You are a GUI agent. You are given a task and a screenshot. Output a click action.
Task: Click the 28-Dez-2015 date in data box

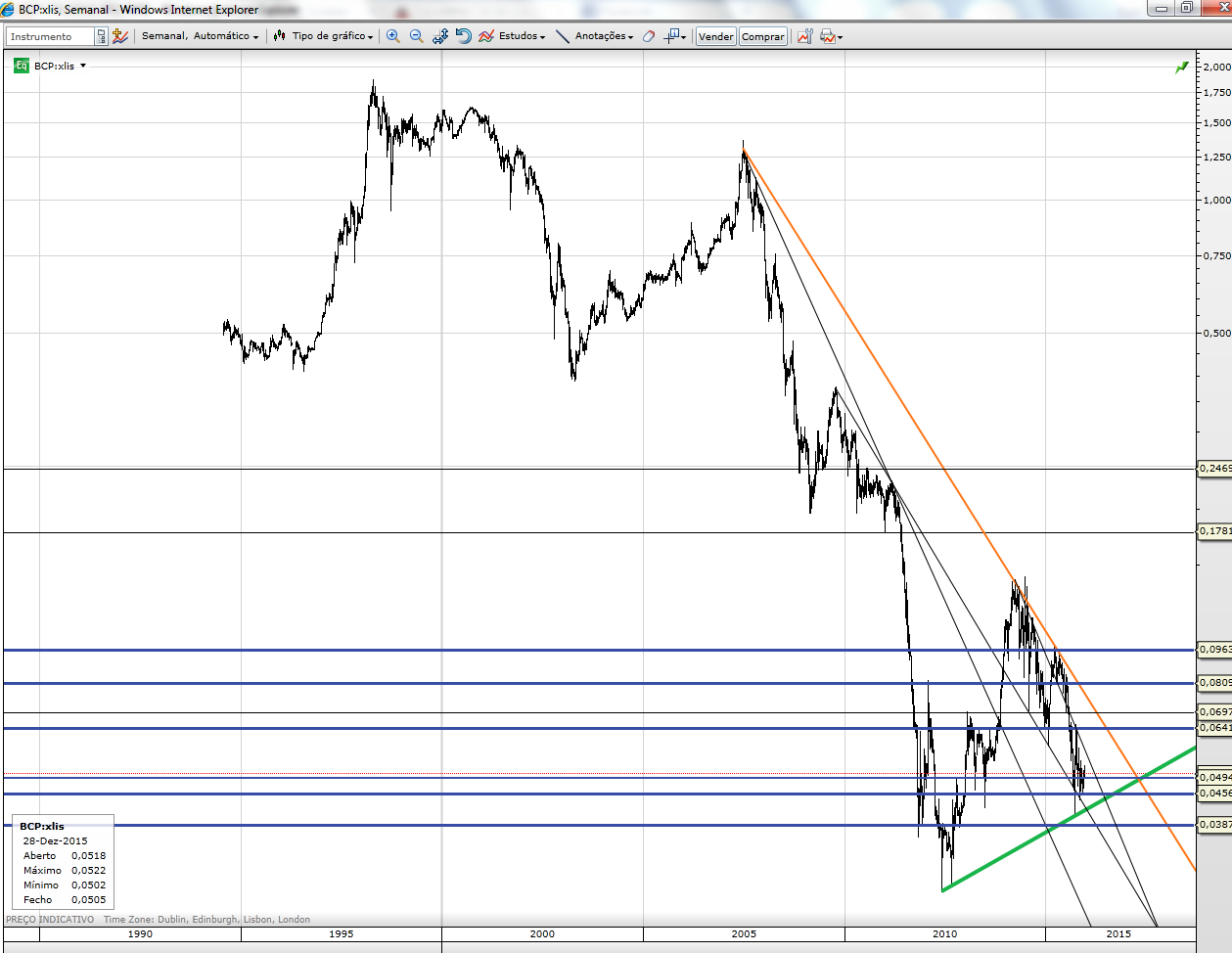pyautogui.click(x=56, y=840)
